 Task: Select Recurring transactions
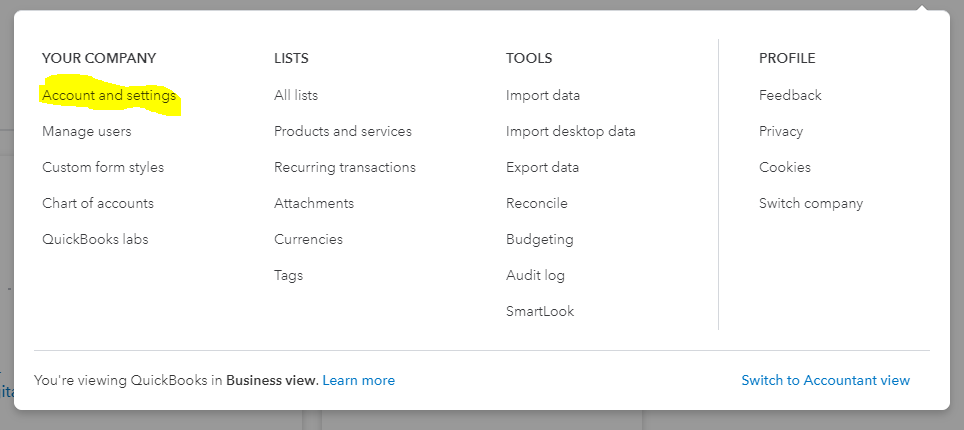(x=345, y=168)
